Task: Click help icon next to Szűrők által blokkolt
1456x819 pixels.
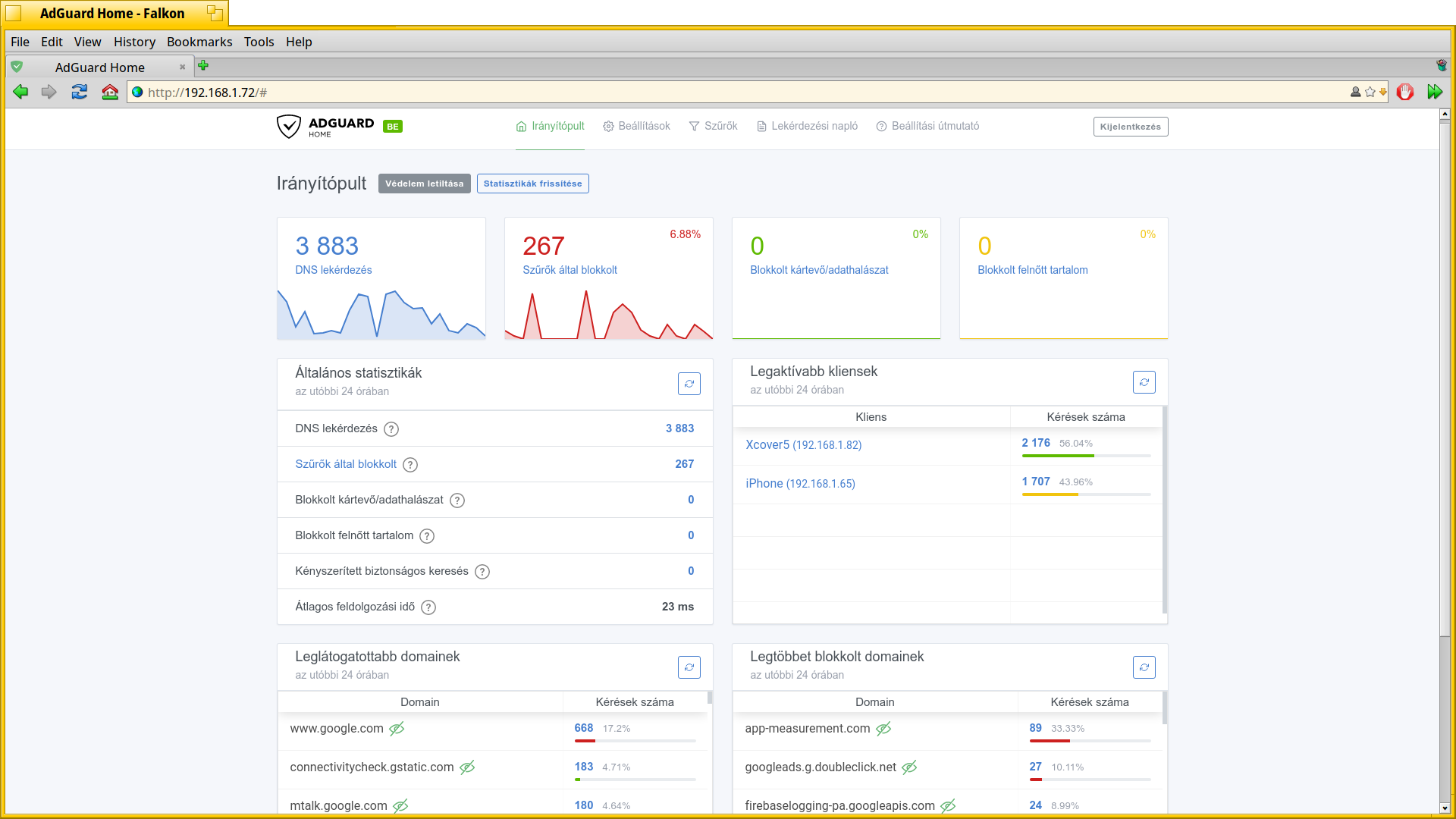Action: [410, 465]
